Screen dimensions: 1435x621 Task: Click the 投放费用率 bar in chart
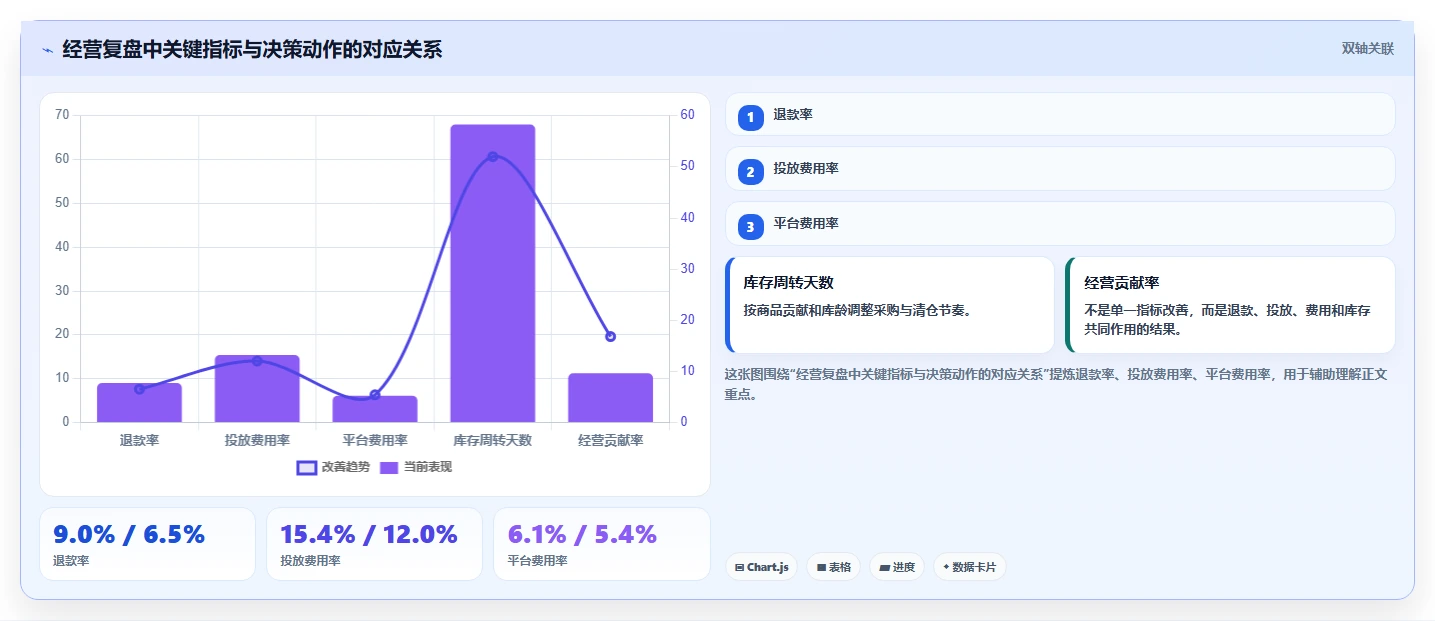[257, 389]
